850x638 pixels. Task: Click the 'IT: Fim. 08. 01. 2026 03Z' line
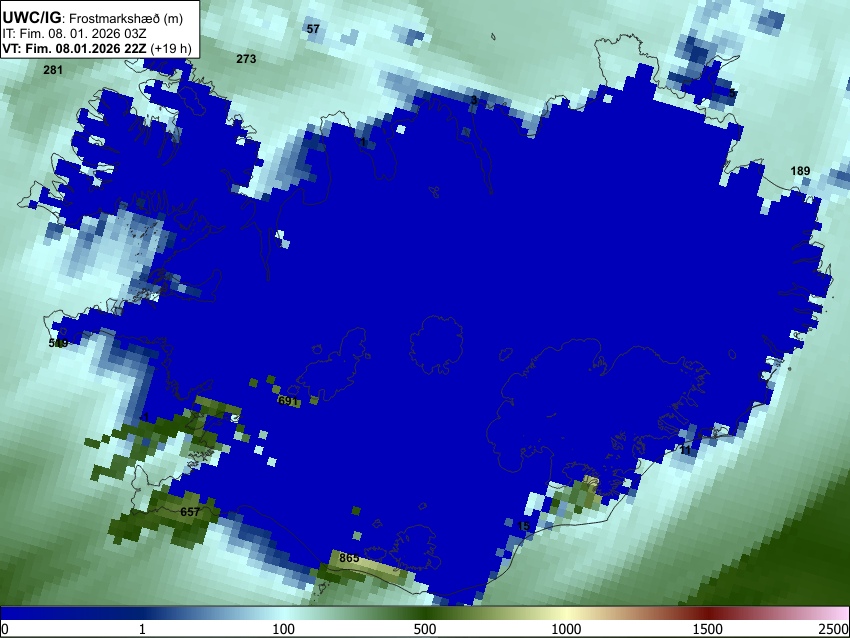coord(74,34)
